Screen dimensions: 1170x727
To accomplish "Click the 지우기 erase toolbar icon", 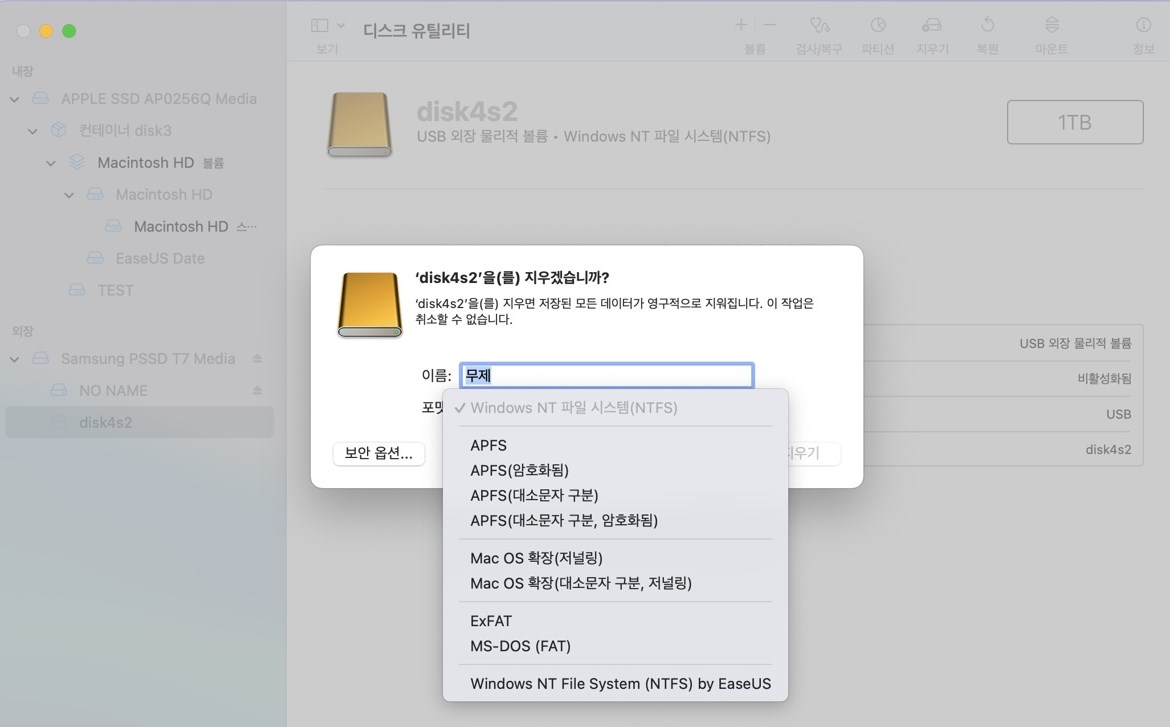I will (932, 25).
